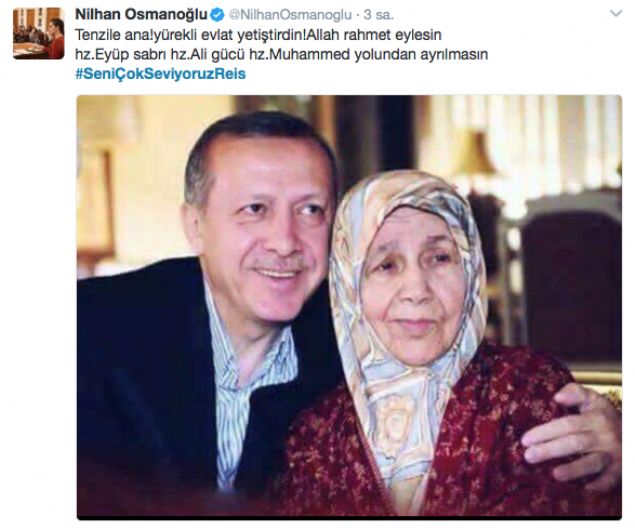Viewport: 635px width, 528px height.
Task: Click the words 'hz.Muhammed yolundan ayrılmasın'
Action: pyautogui.click(x=369, y=54)
